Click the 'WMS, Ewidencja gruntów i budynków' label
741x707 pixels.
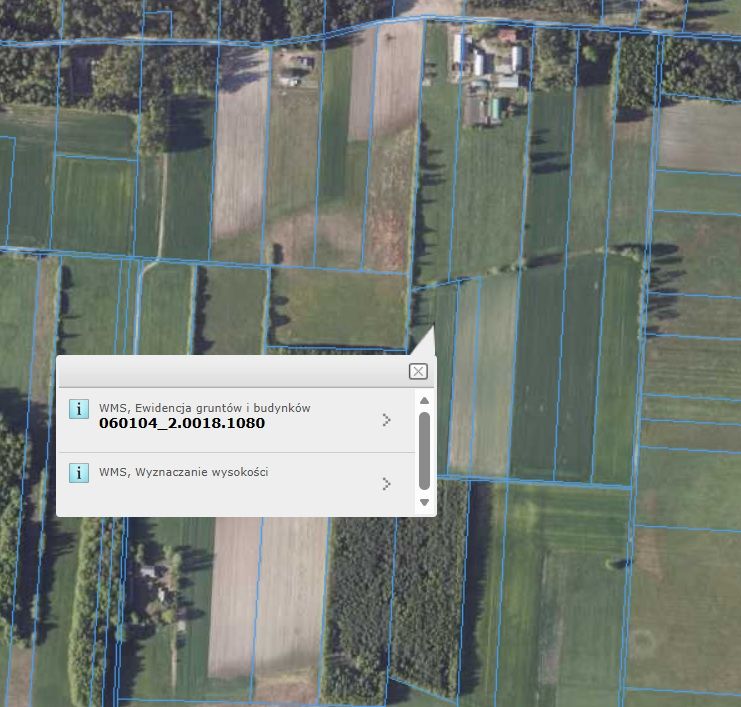[x=205, y=408]
